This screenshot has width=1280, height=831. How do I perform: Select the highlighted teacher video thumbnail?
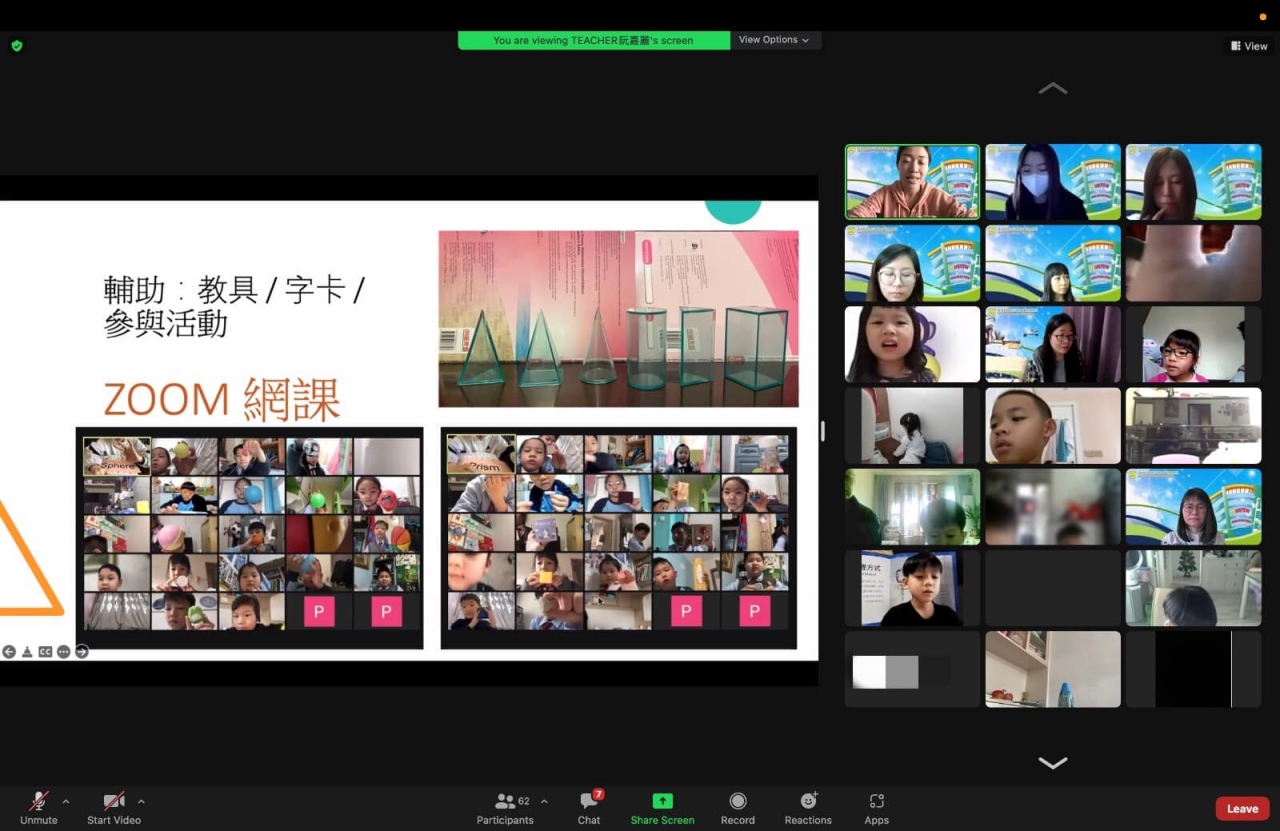coord(912,182)
